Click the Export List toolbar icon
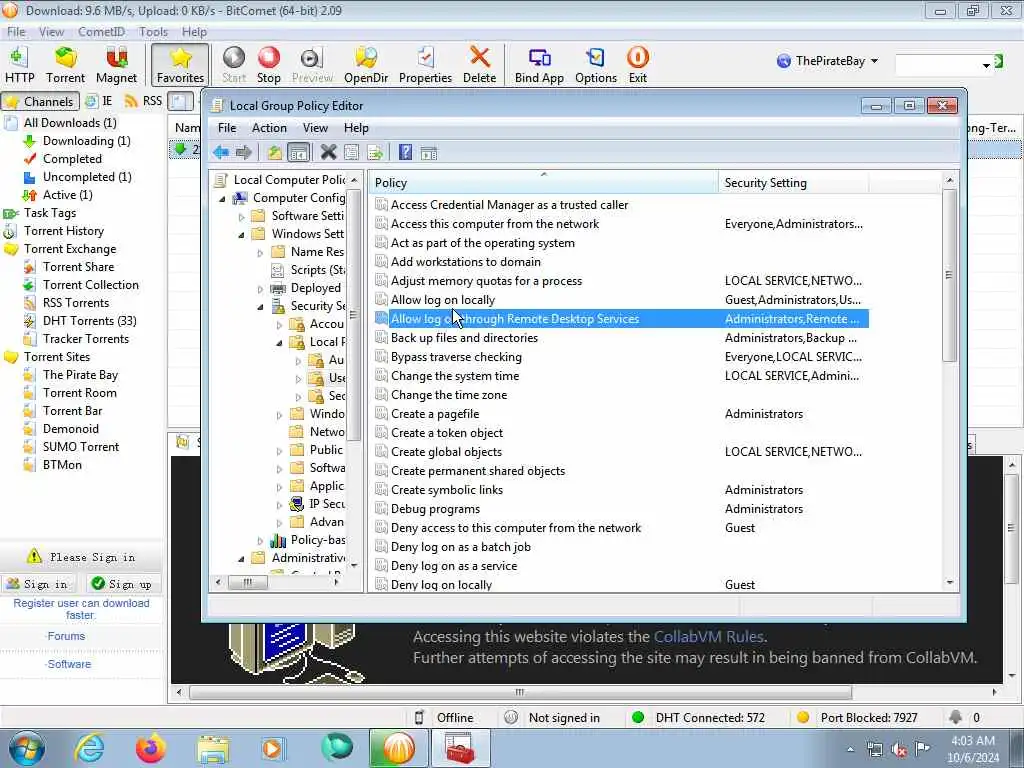This screenshot has width=1024, height=768. click(x=375, y=153)
